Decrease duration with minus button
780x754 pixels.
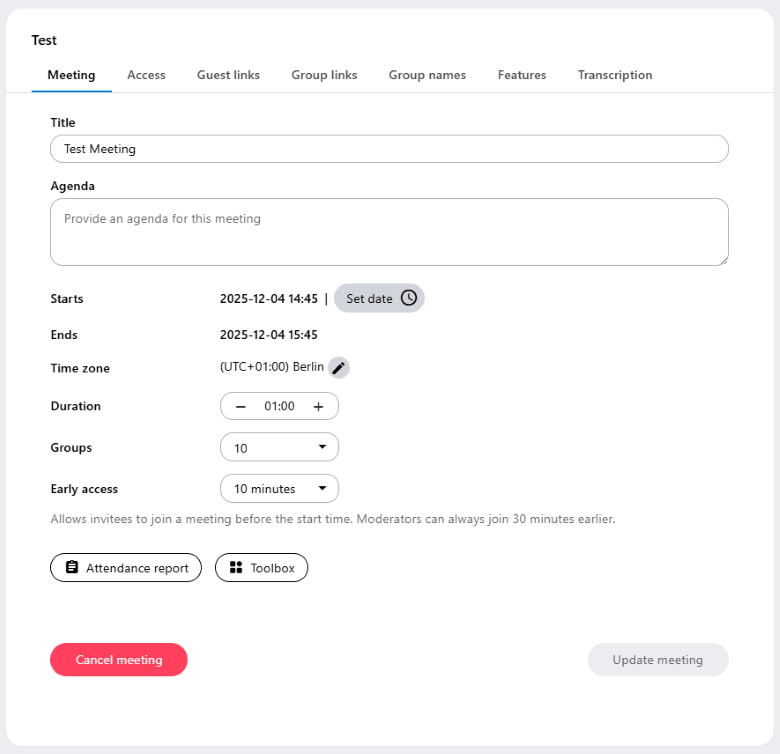pyautogui.click(x=240, y=406)
